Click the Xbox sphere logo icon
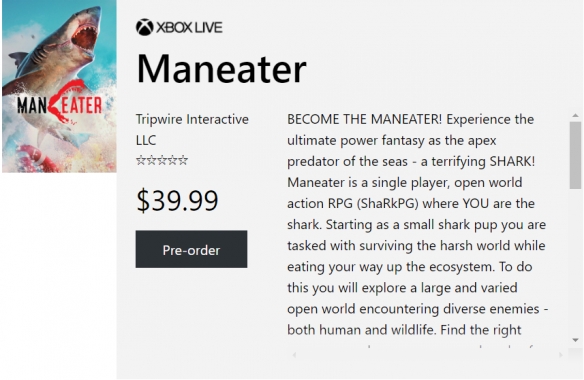 (x=145, y=27)
